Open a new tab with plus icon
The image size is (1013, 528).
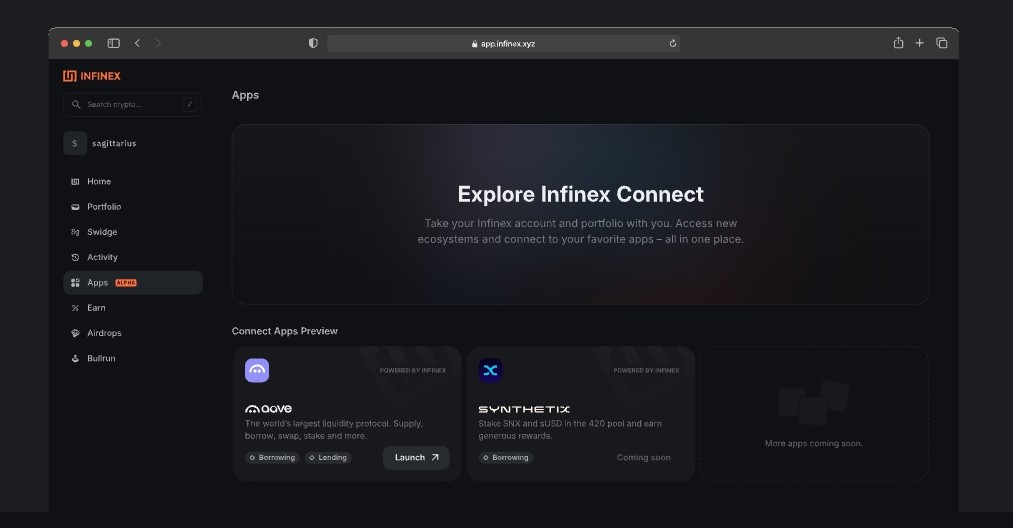(x=919, y=43)
